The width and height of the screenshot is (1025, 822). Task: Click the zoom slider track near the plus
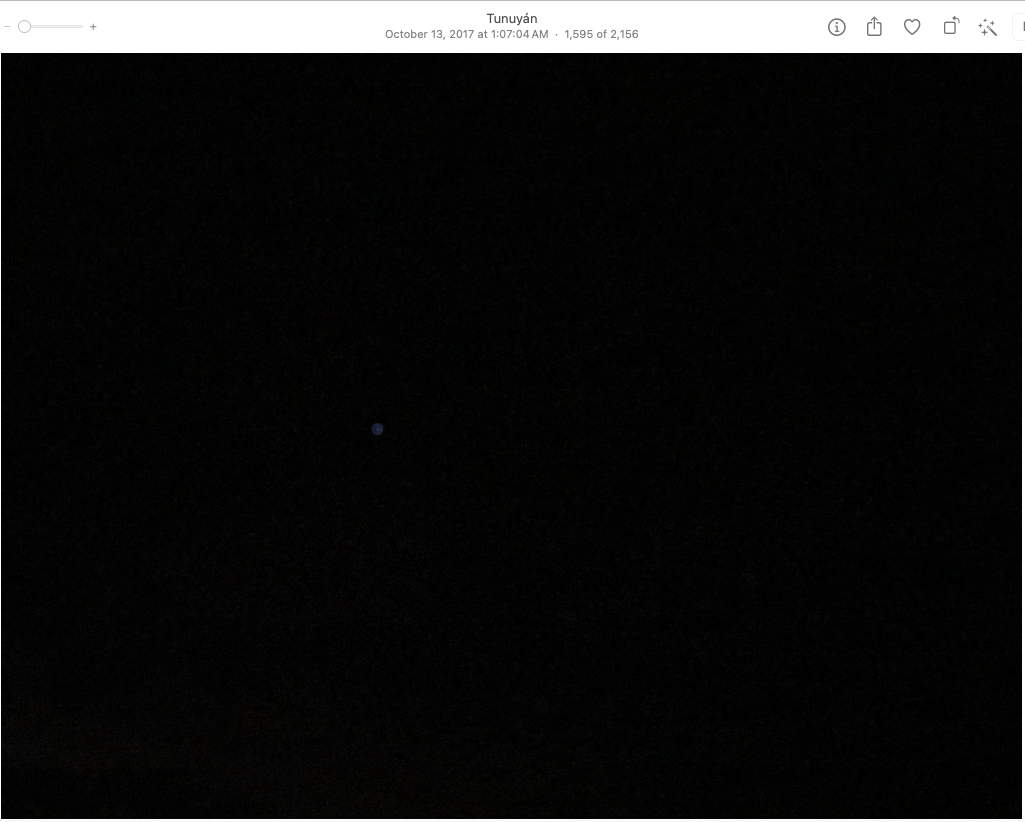click(78, 27)
